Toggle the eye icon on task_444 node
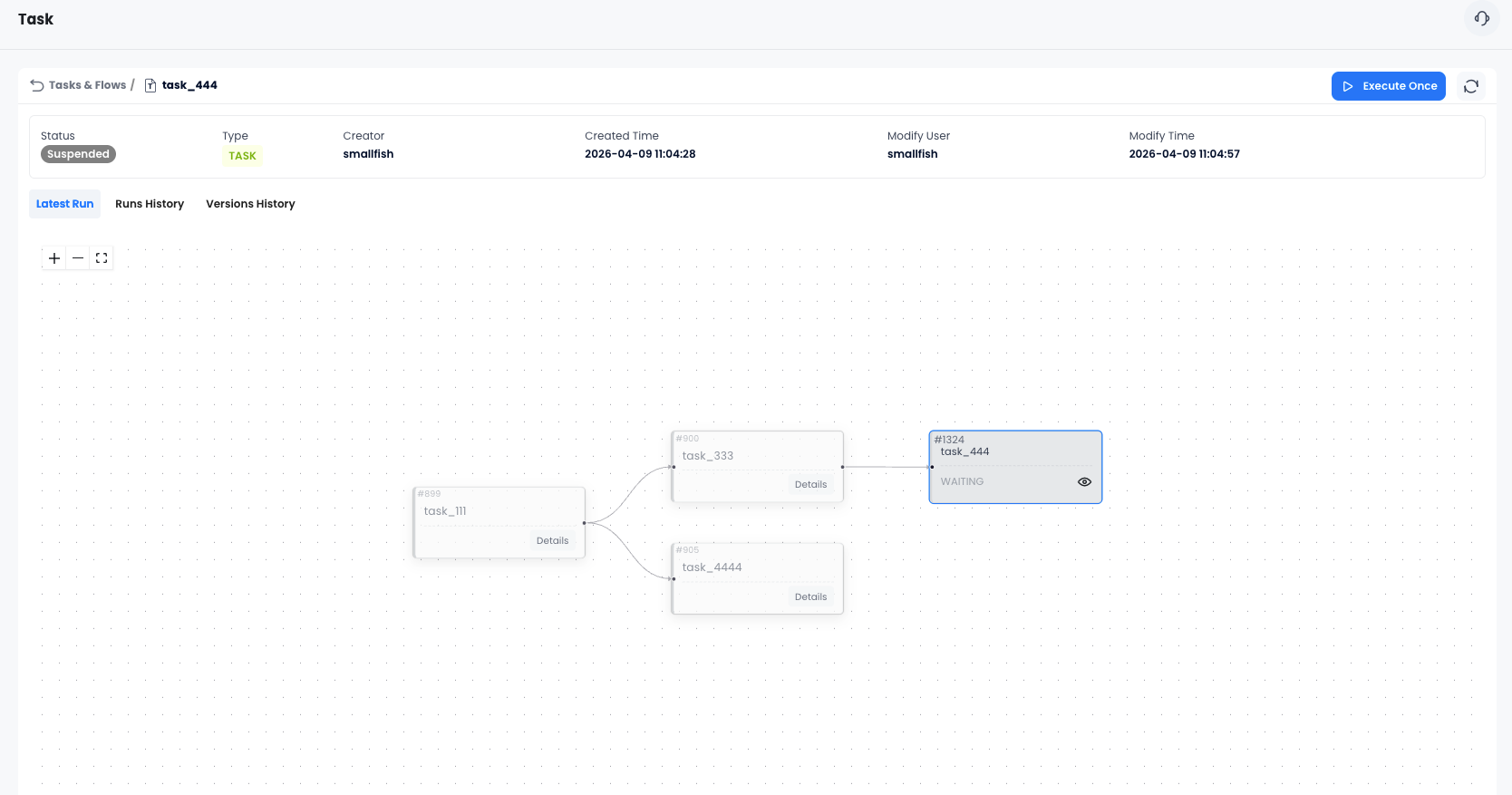 1084,482
